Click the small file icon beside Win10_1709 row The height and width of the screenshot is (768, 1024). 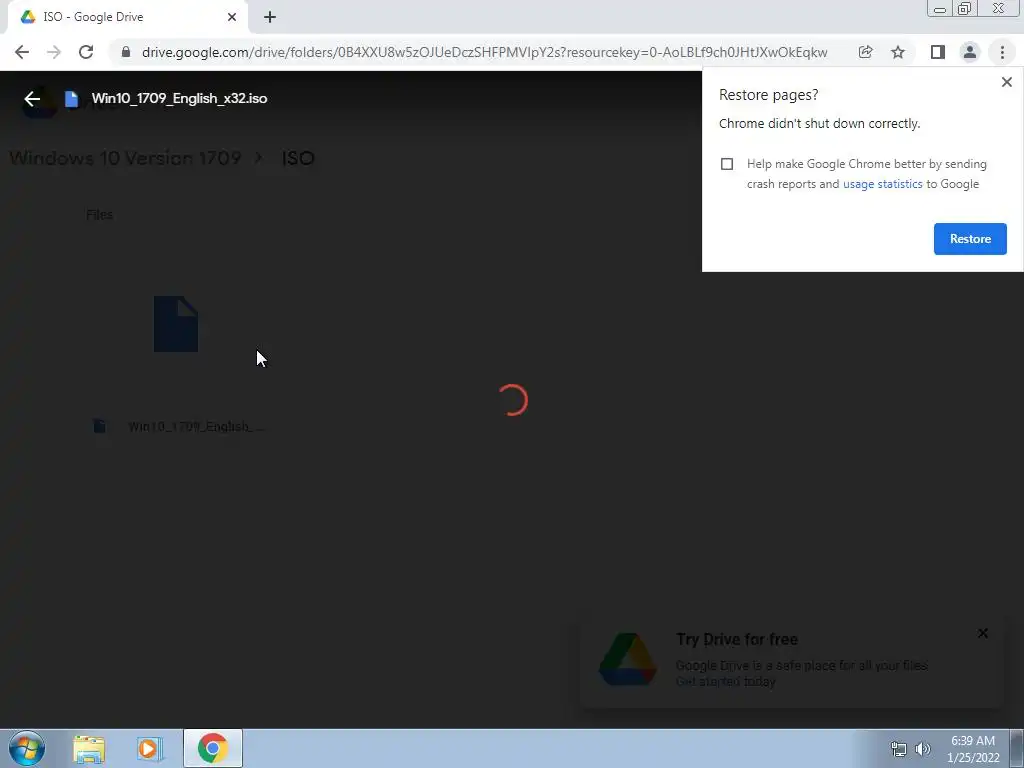coord(99,426)
